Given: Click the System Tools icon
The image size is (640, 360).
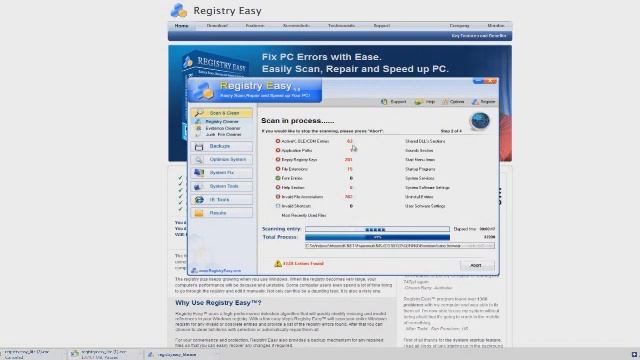Looking at the screenshot, I should pyautogui.click(x=199, y=187).
